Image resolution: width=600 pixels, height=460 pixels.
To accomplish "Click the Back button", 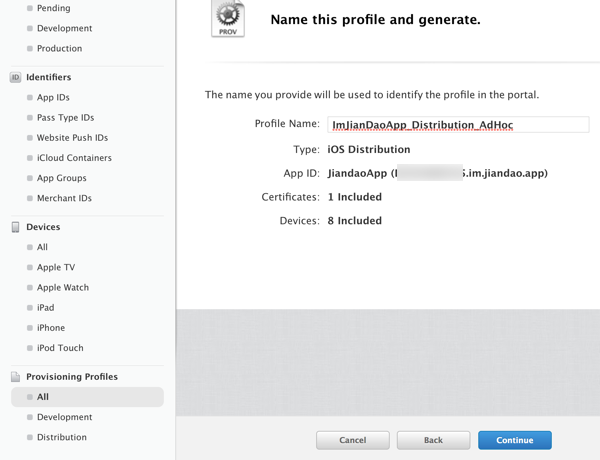I will (x=433, y=440).
